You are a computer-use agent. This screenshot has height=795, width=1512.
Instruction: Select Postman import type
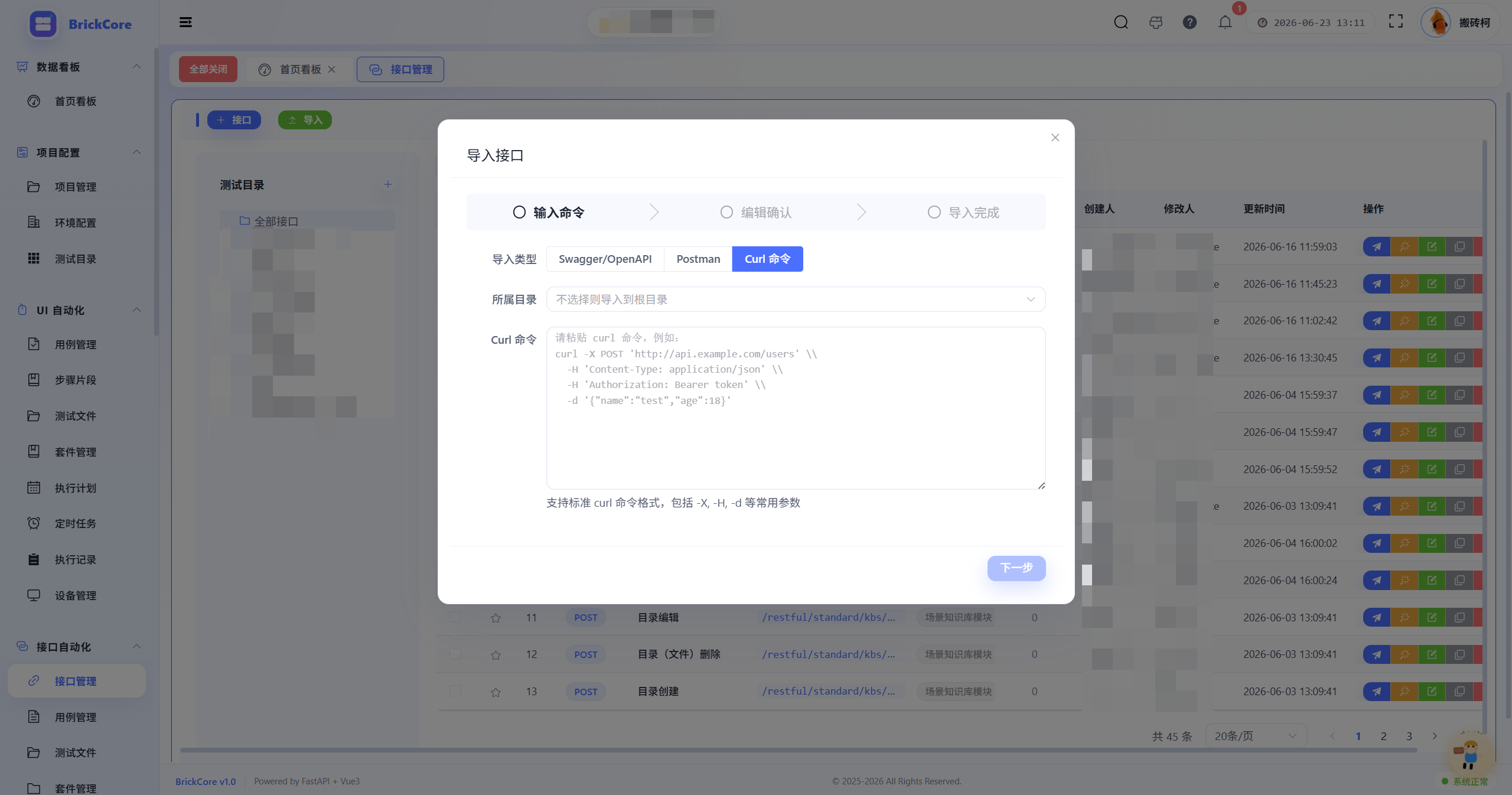pos(698,259)
